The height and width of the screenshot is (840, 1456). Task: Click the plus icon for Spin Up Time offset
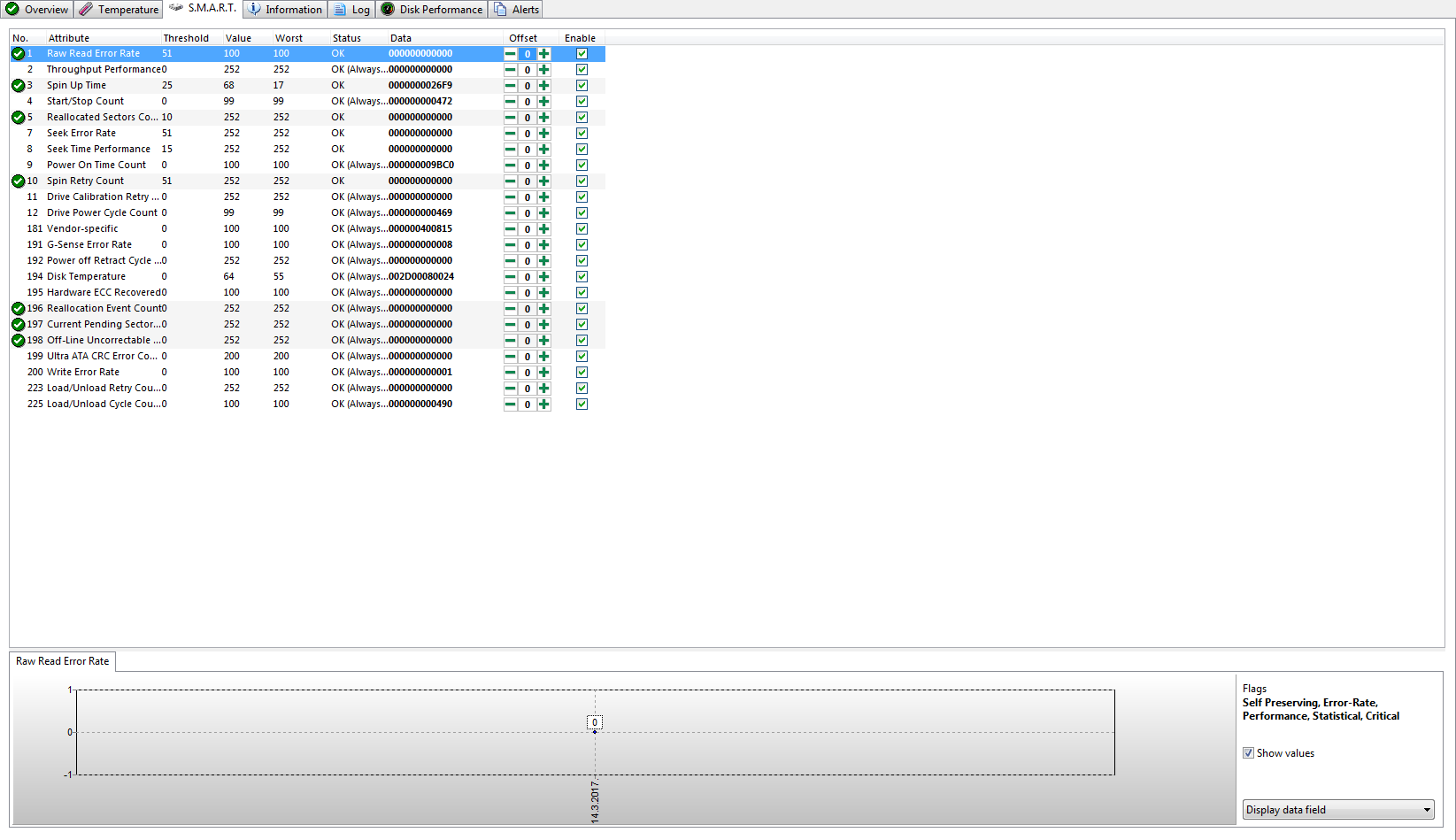point(544,86)
